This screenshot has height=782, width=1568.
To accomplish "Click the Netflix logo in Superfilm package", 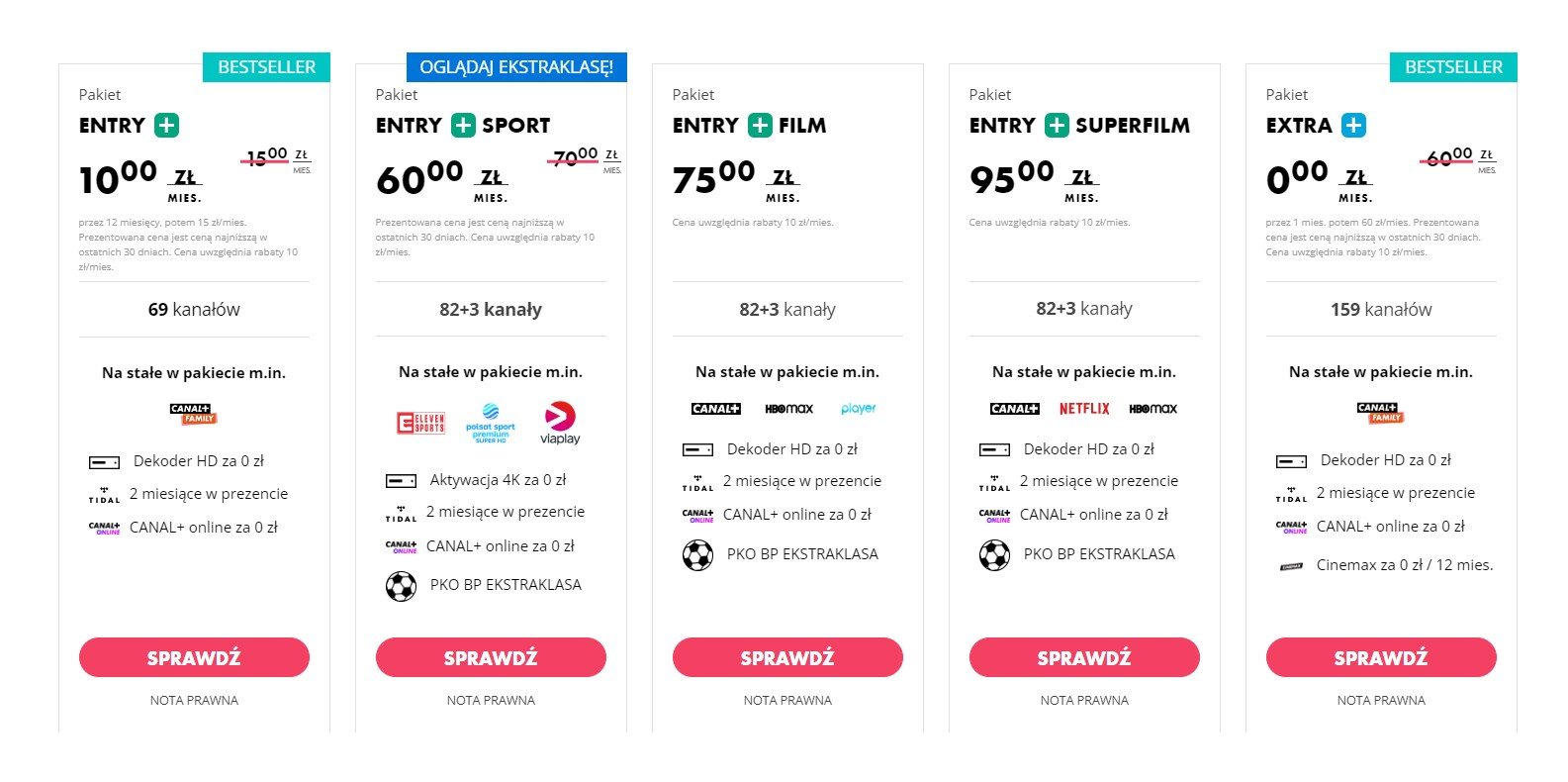I will 1084,409.
